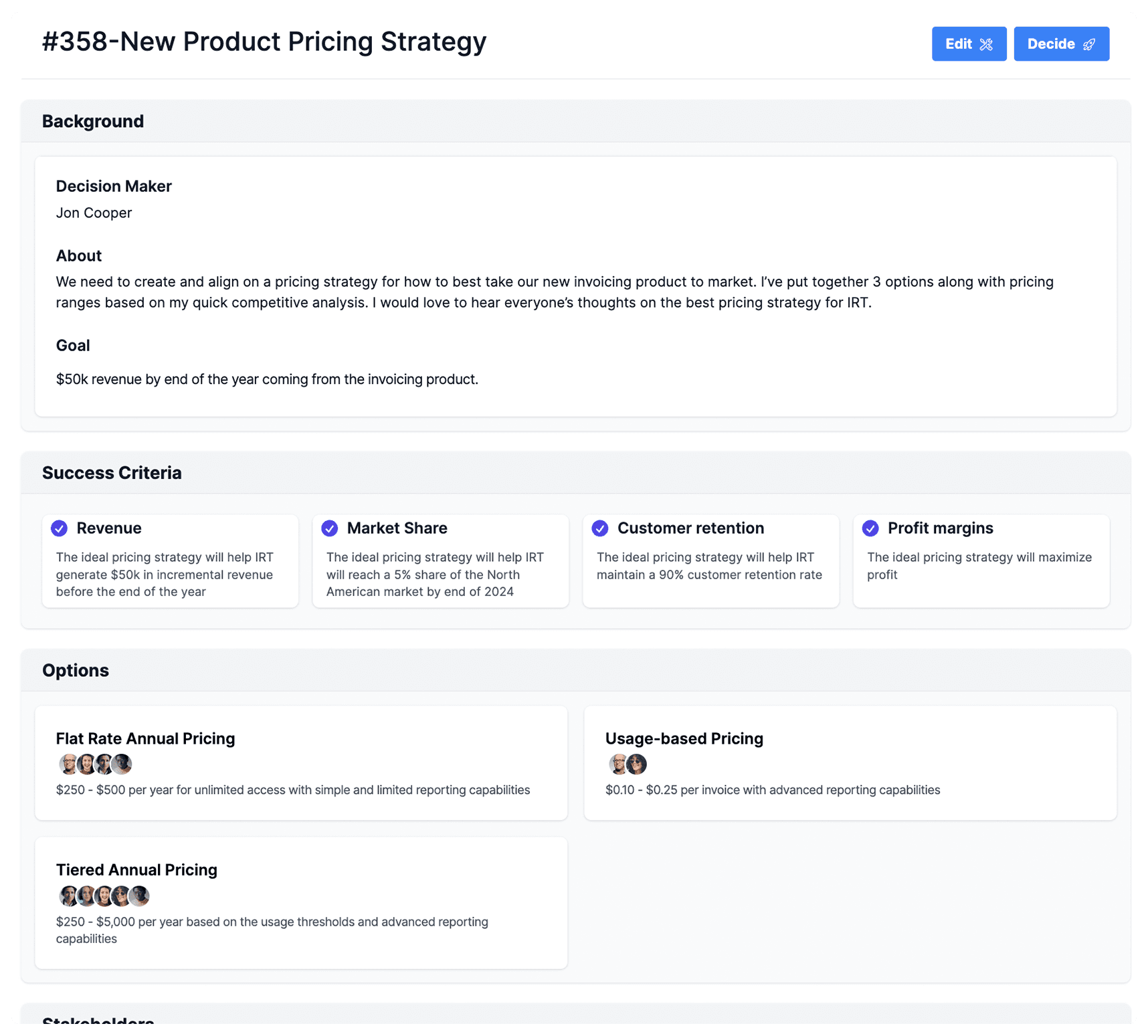Toggle the Market Share criterion checkmark
The height and width of the screenshot is (1036, 1148).
[330, 528]
